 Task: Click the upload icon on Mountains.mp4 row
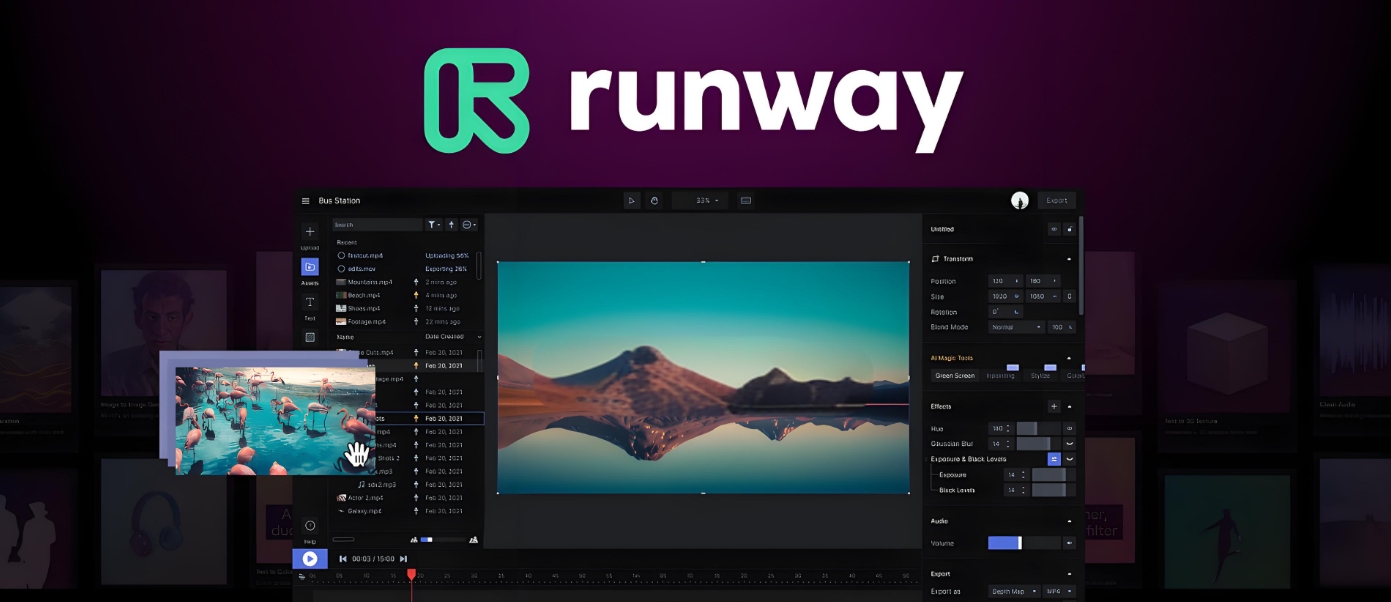[x=416, y=282]
